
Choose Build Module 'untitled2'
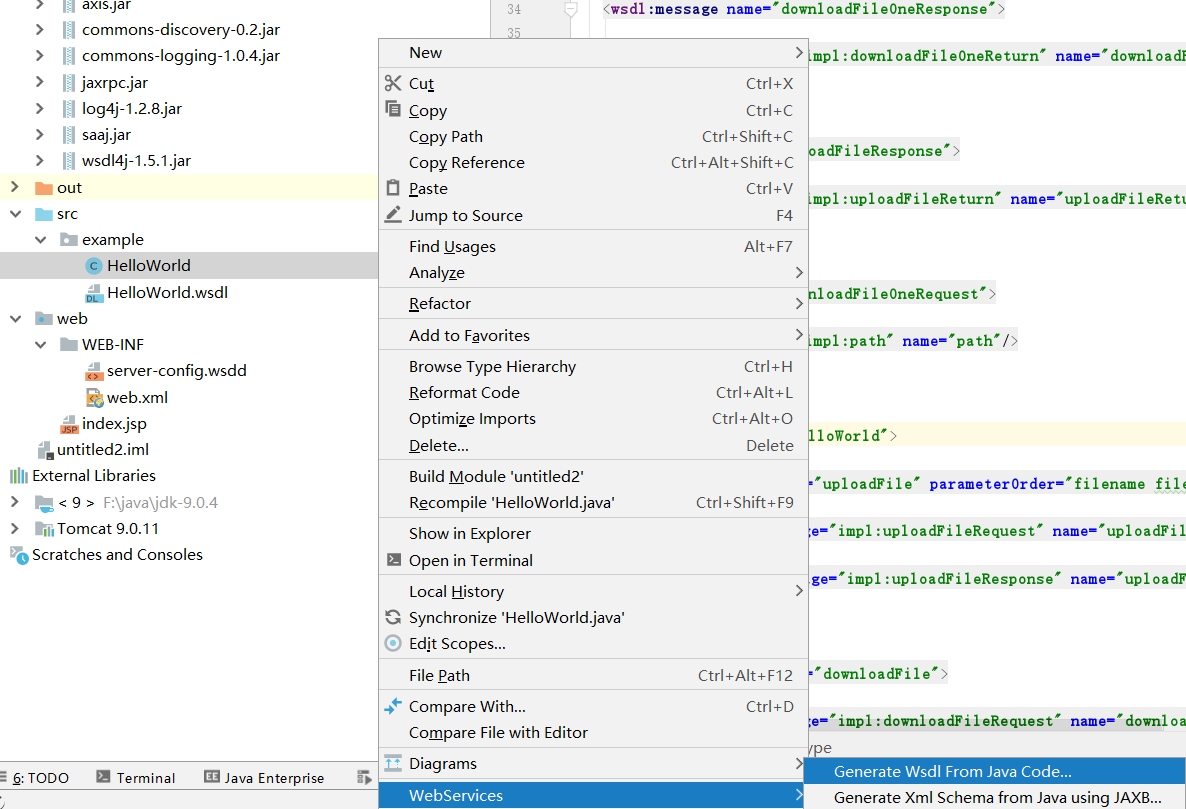point(593,476)
